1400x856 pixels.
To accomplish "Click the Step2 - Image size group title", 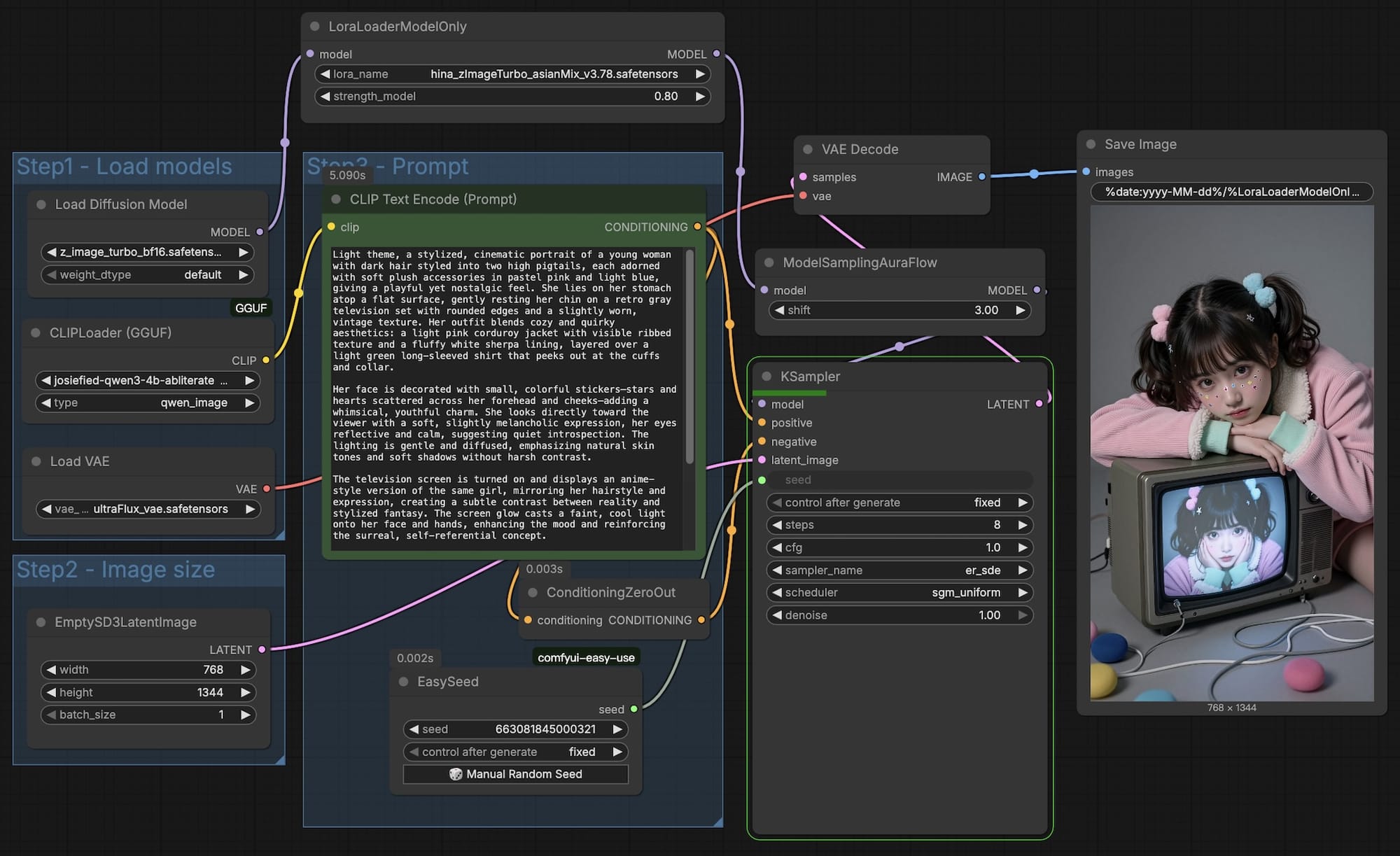I will [116, 570].
